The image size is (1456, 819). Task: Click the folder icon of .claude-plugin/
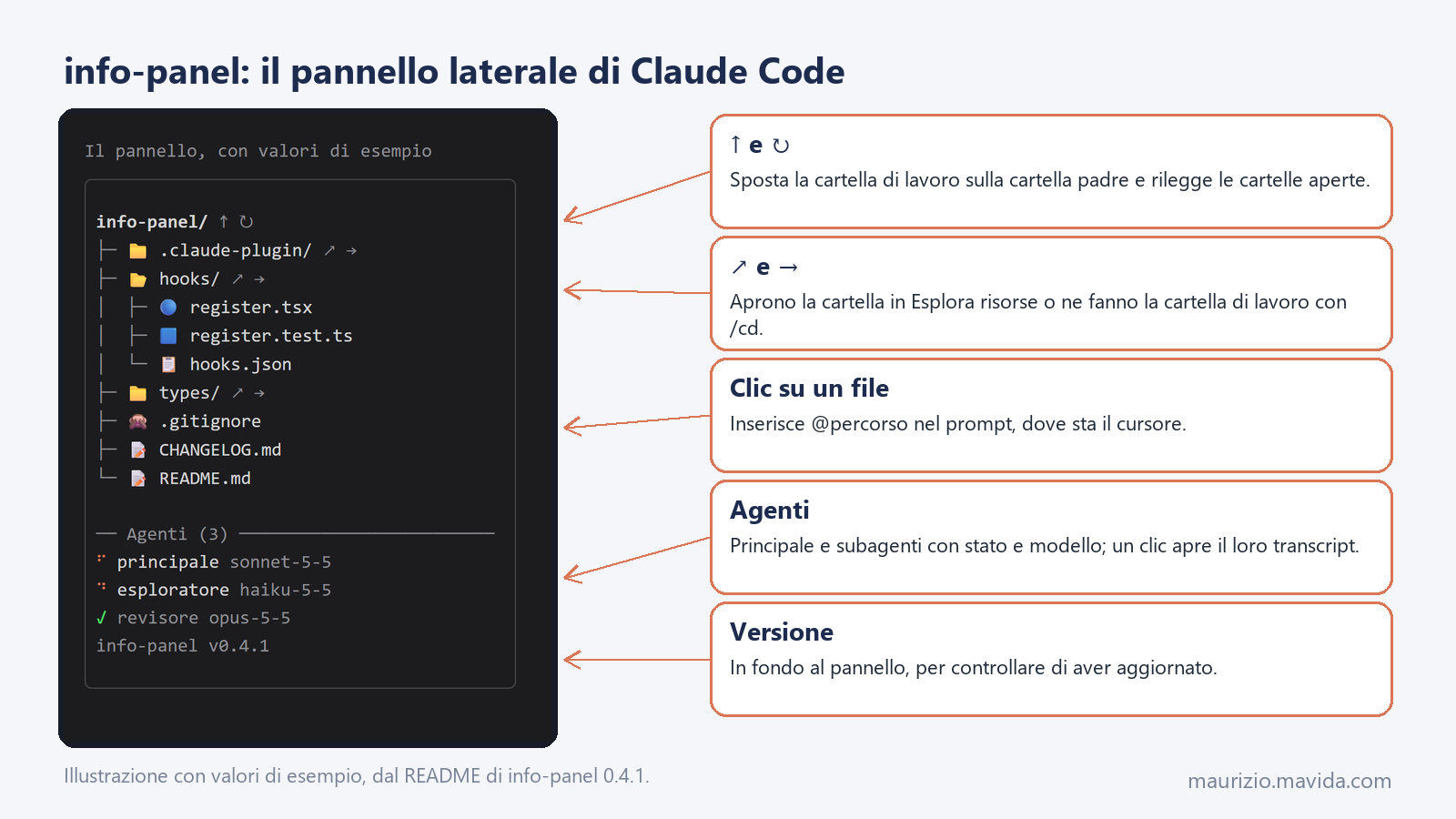point(138,250)
